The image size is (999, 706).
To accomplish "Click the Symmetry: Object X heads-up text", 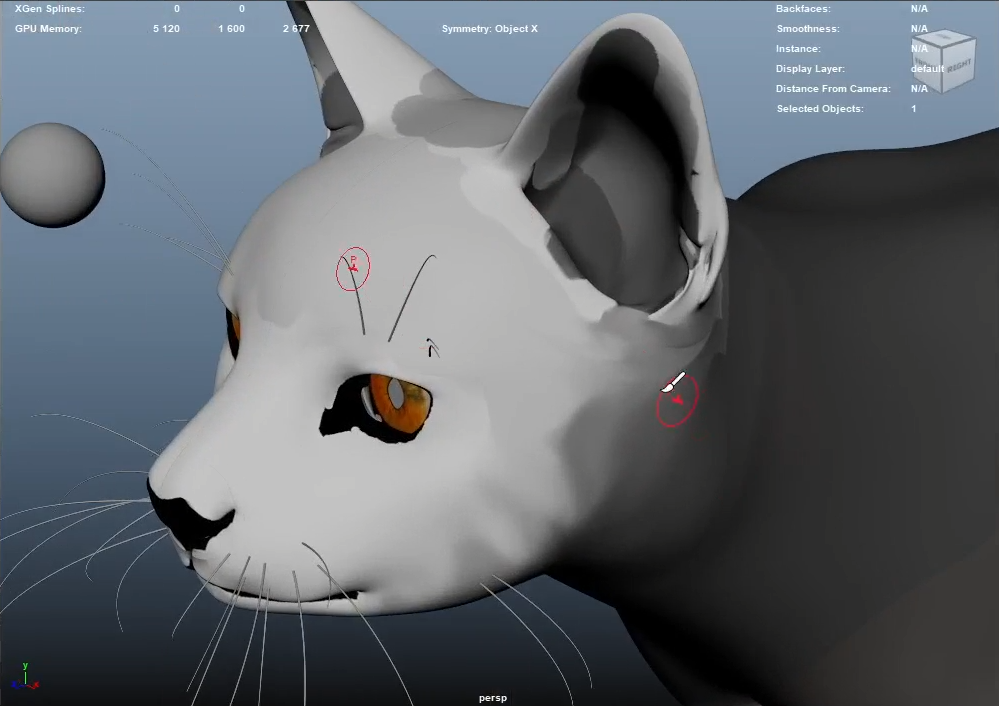I will click(489, 29).
